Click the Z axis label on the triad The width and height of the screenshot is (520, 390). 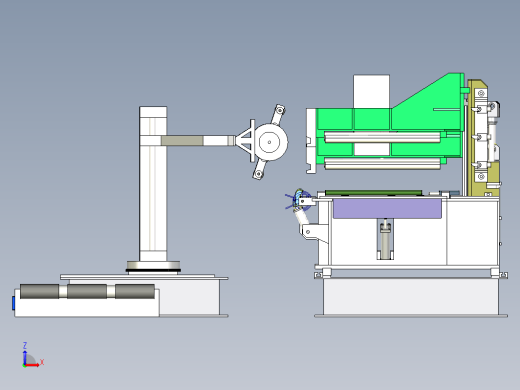tap(25, 345)
